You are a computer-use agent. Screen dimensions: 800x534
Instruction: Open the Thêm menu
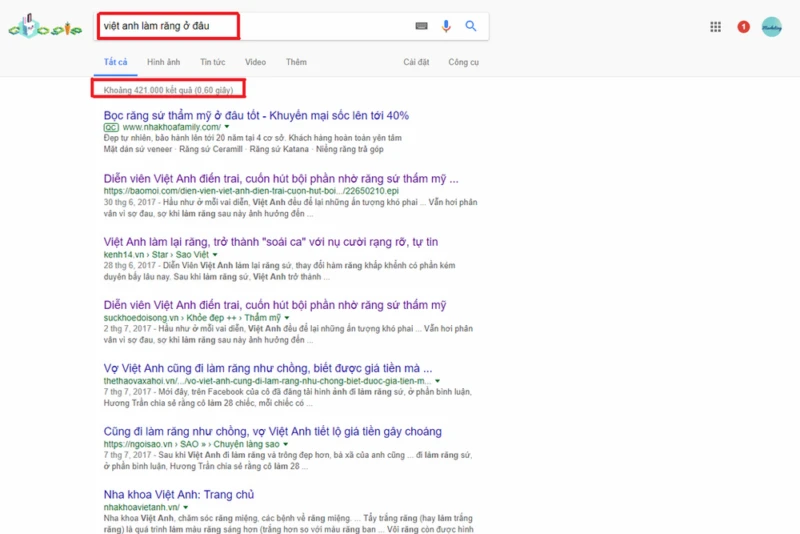(296, 62)
